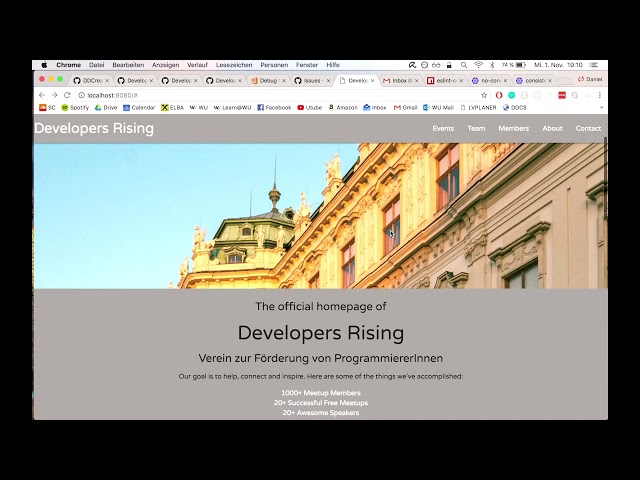Open the Calendar bookmark
The height and width of the screenshot is (480, 640).
tap(139, 107)
